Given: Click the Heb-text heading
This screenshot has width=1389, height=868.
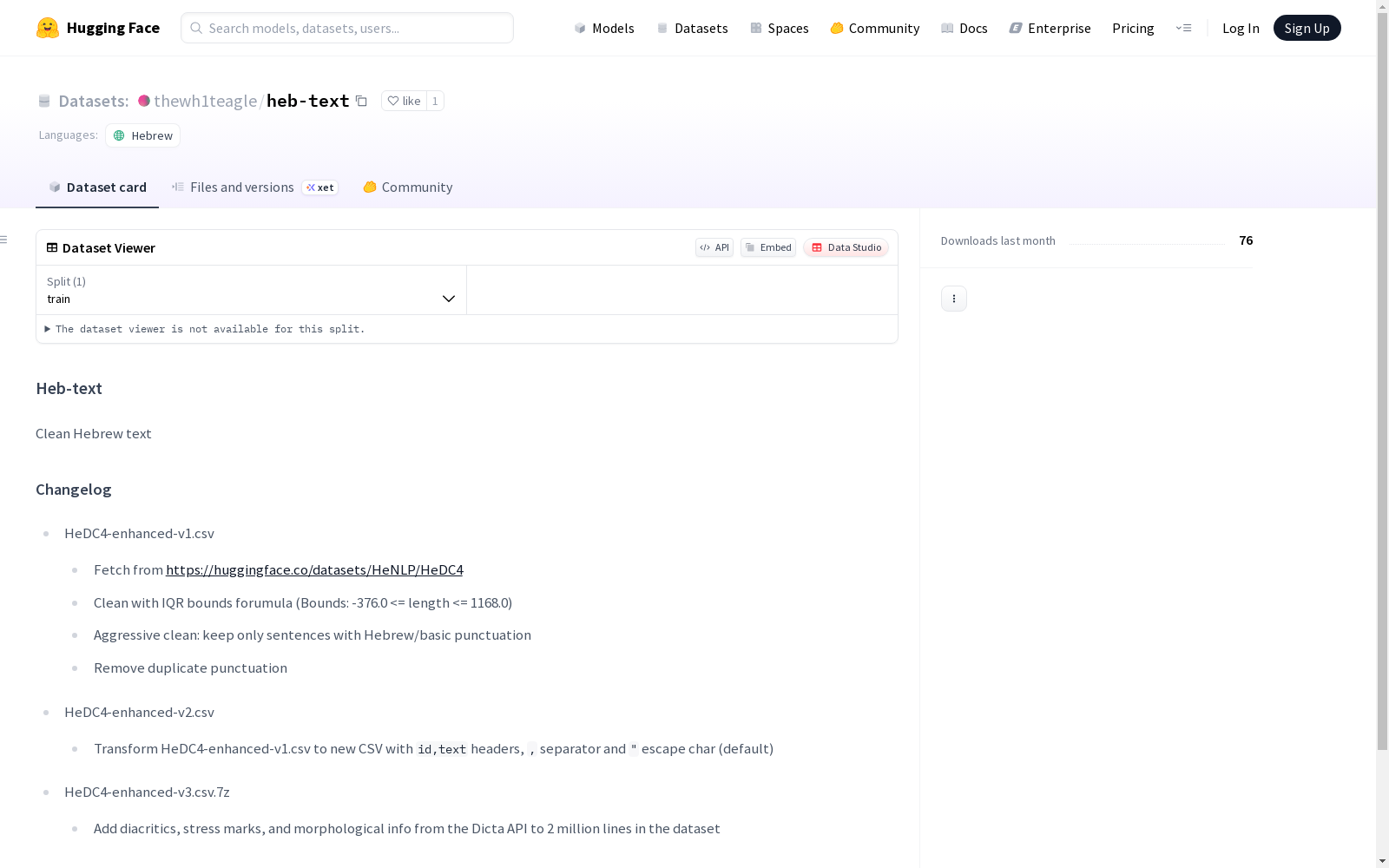Looking at the screenshot, I should [69, 388].
